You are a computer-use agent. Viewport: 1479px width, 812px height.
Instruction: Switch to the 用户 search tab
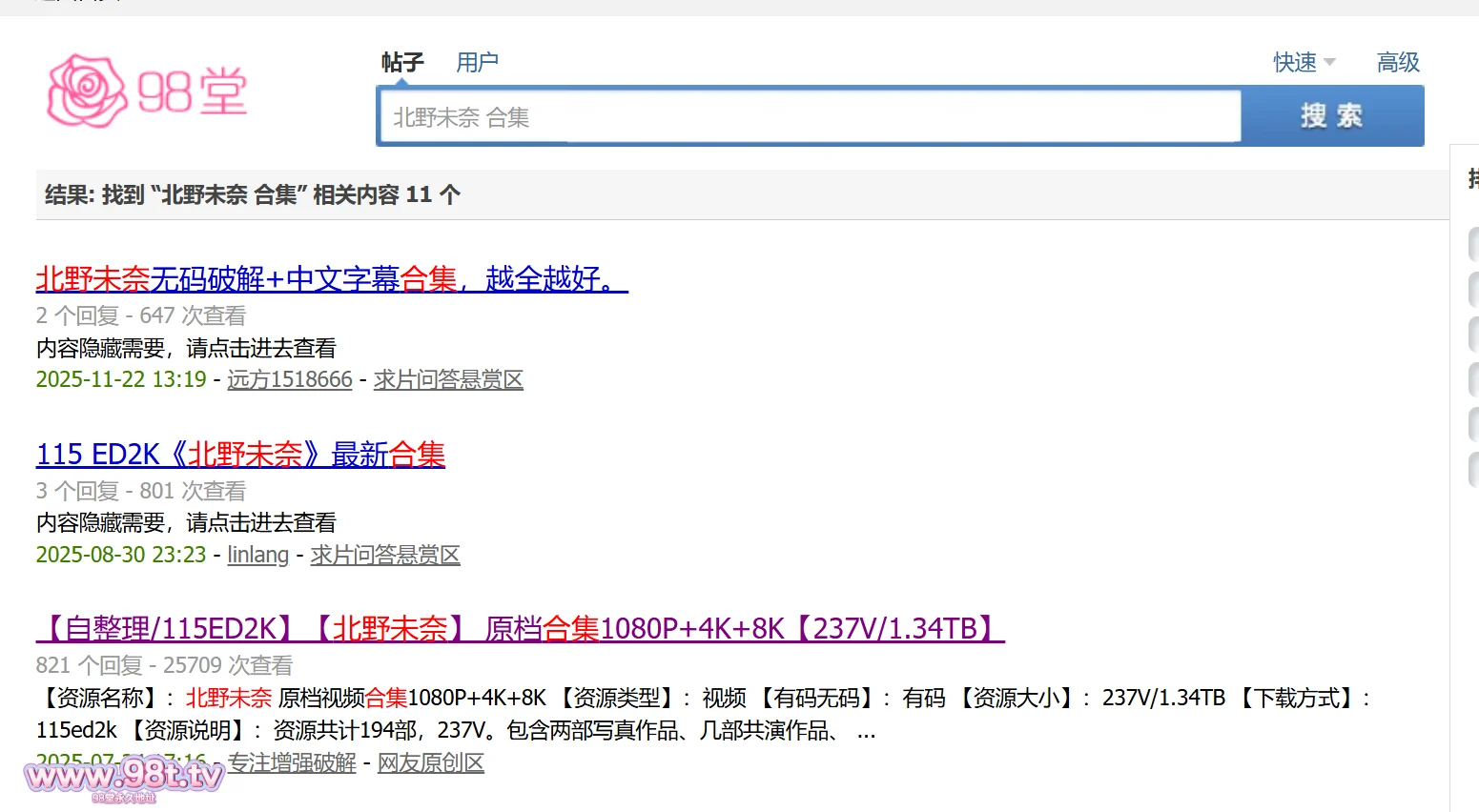click(x=477, y=63)
